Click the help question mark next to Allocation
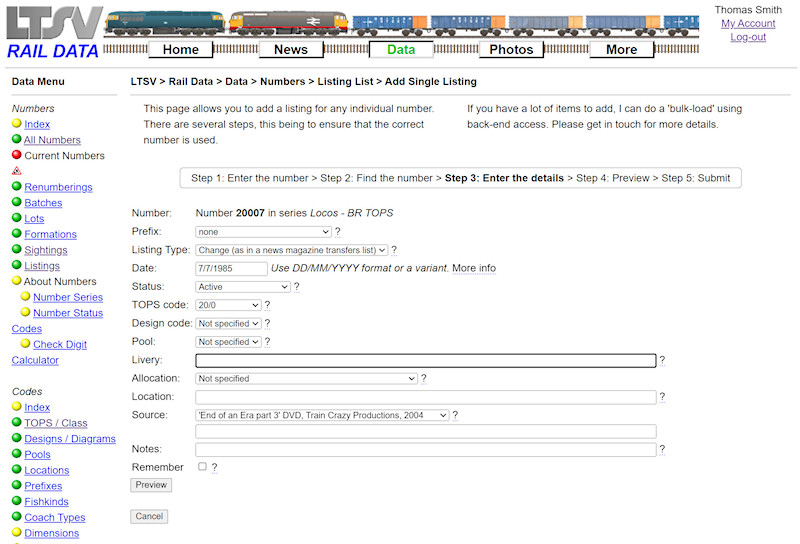Image resolution: width=800 pixels, height=544 pixels. [x=423, y=379]
